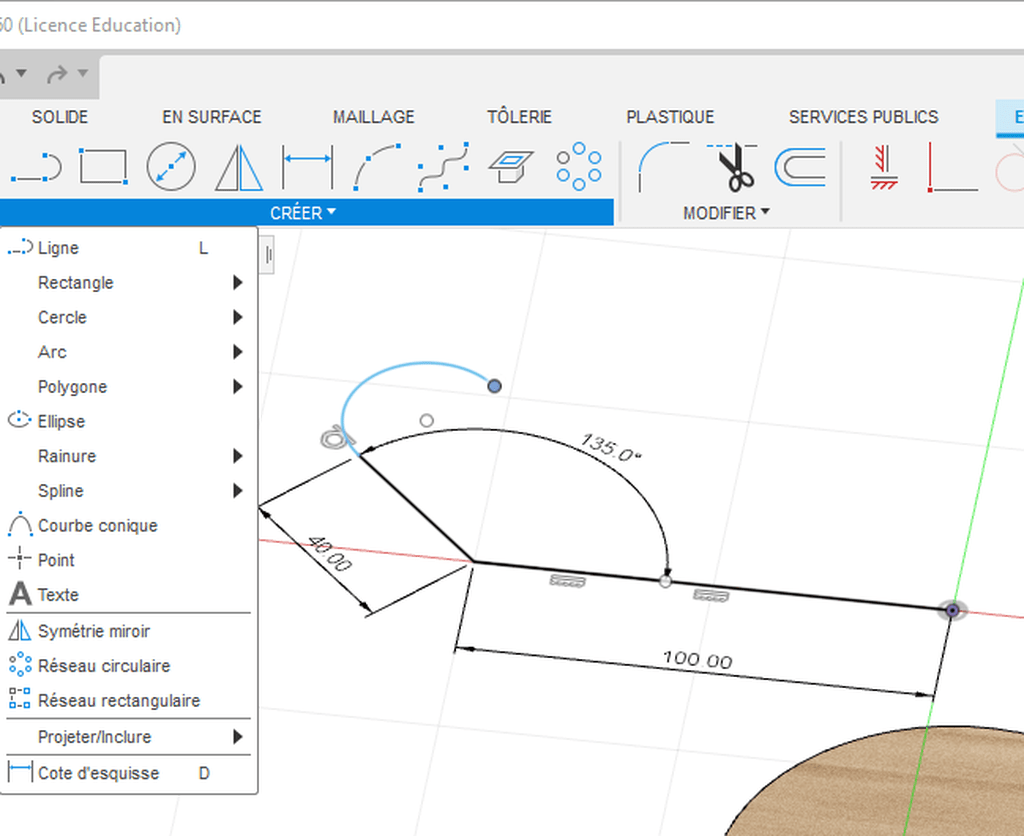Click the Project geometry icon in the toolbar
Image resolution: width=1024 pixels, height=836 pixels.
(x=511, y=167)
